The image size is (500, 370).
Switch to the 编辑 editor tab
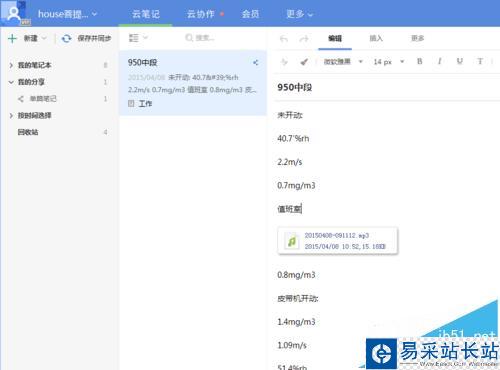click(335, 38)
